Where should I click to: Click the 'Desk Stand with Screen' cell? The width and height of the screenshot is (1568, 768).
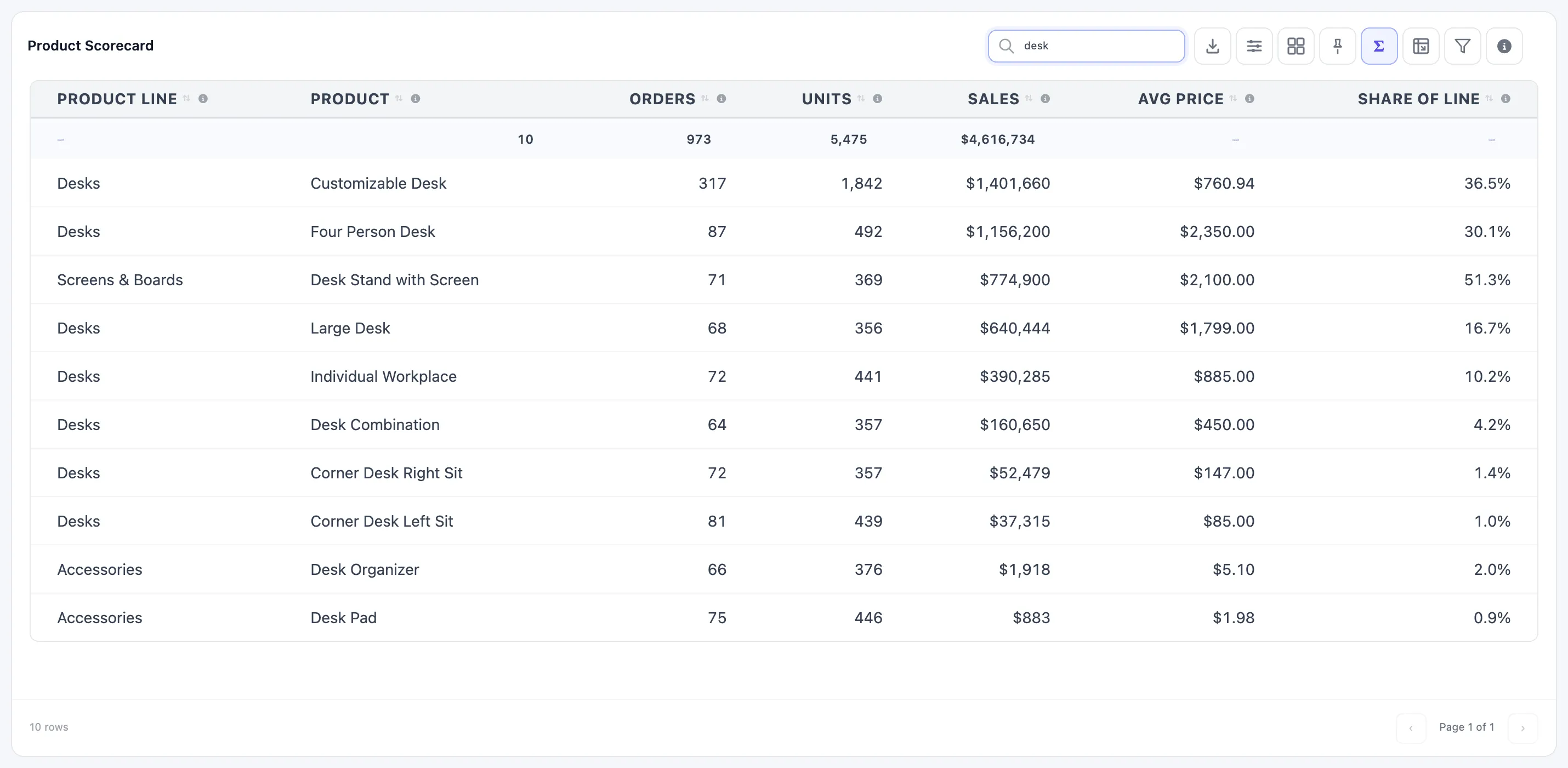click(394, 280)
